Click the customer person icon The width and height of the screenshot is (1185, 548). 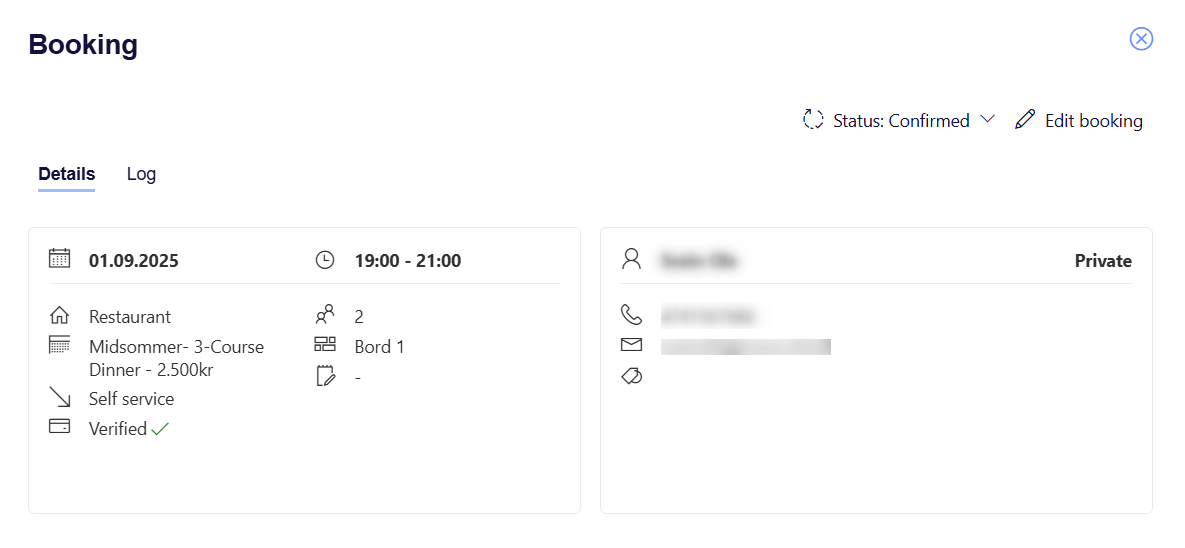631,260
